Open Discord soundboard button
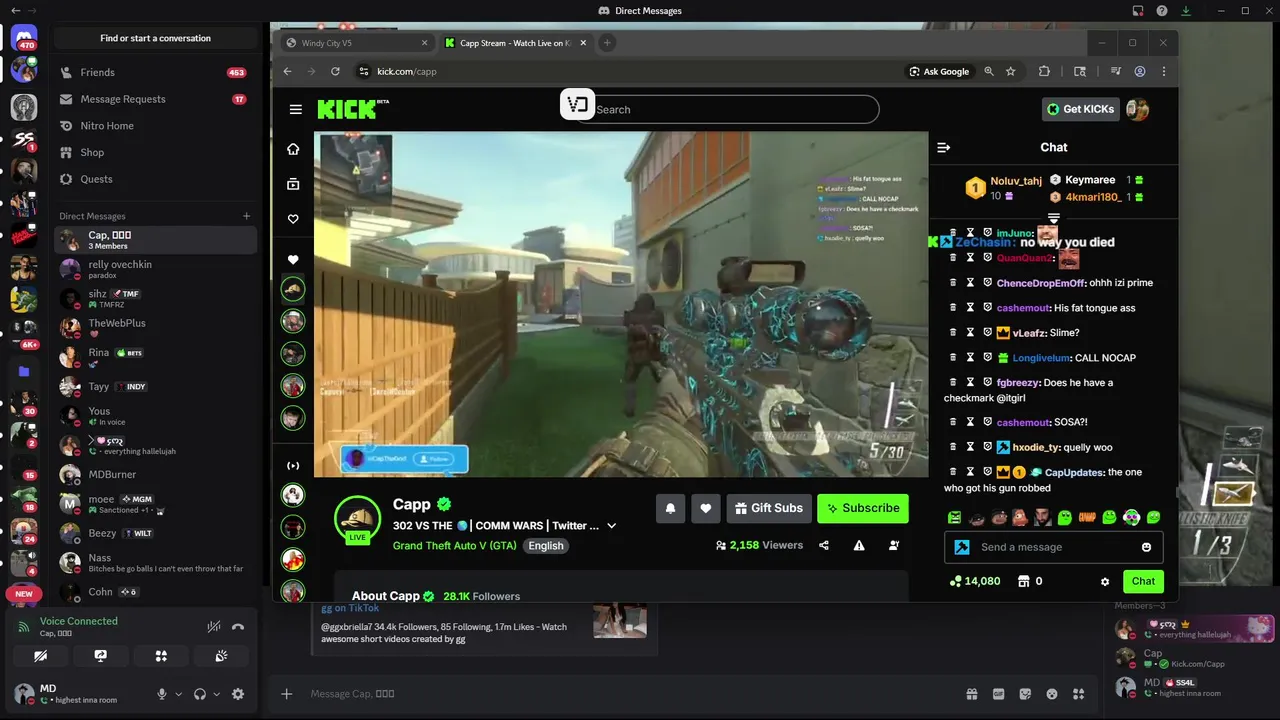 (222, 656)
